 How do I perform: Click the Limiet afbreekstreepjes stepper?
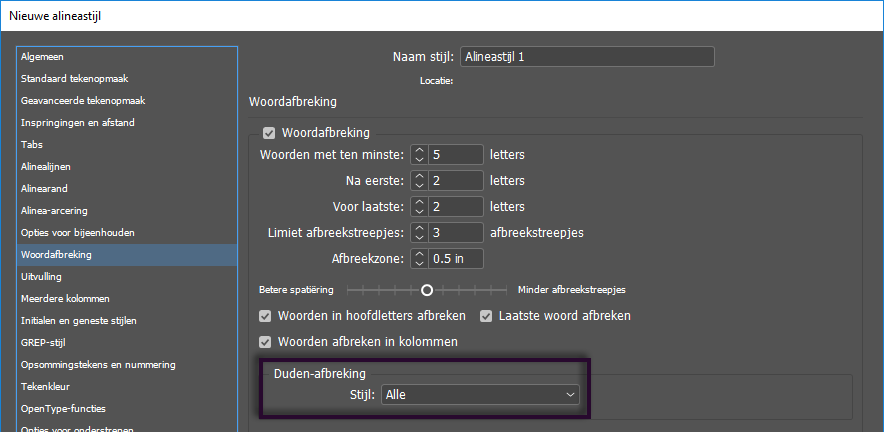419,233
